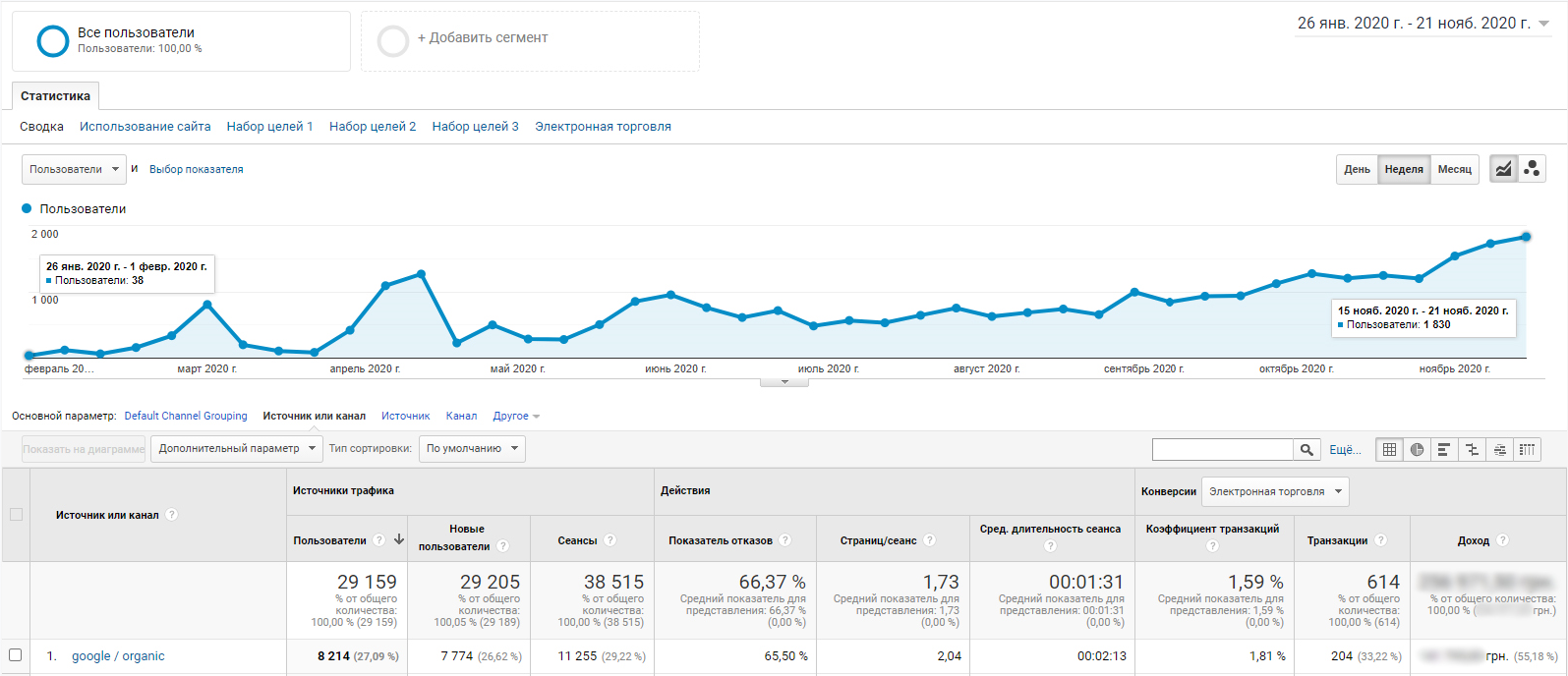
Task: Toggle the select-all header checkbox
Action: tap(16, 514)
